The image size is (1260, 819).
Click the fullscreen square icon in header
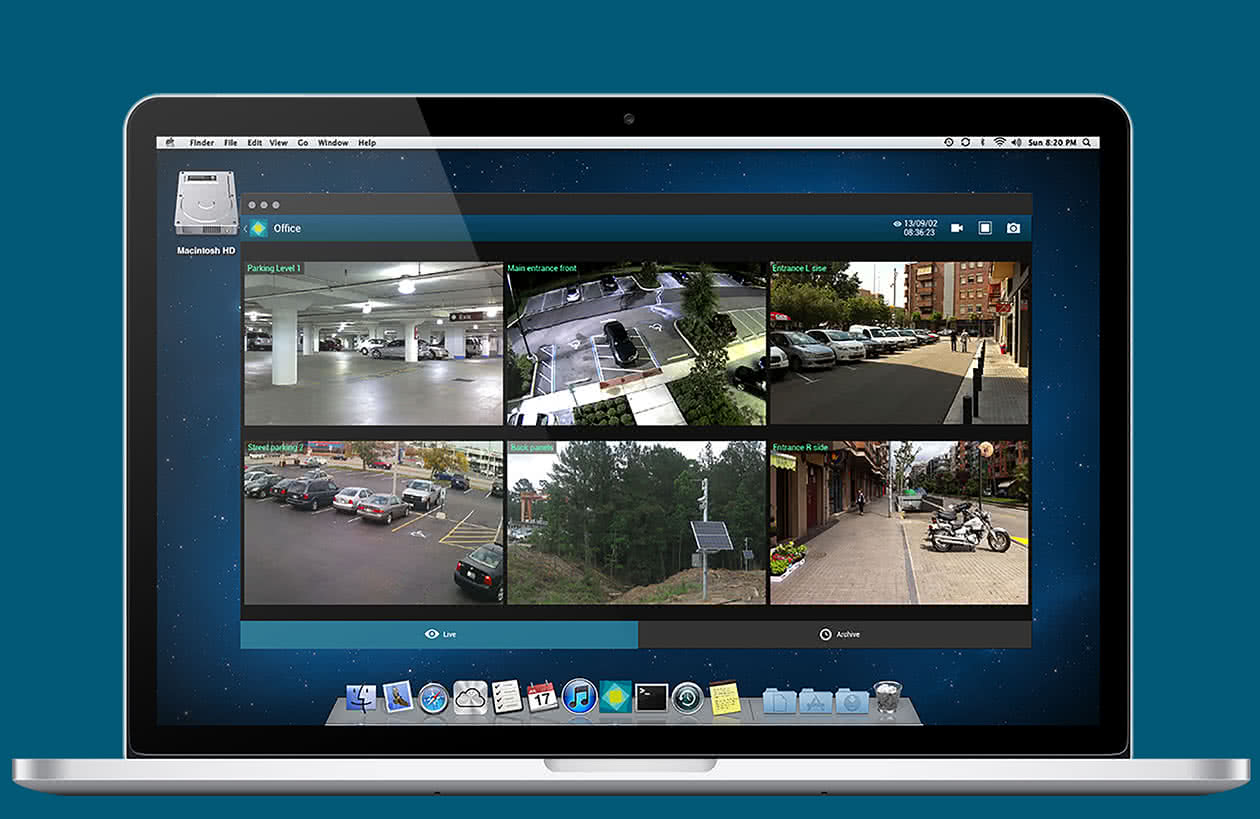click(x=985, y=228)
